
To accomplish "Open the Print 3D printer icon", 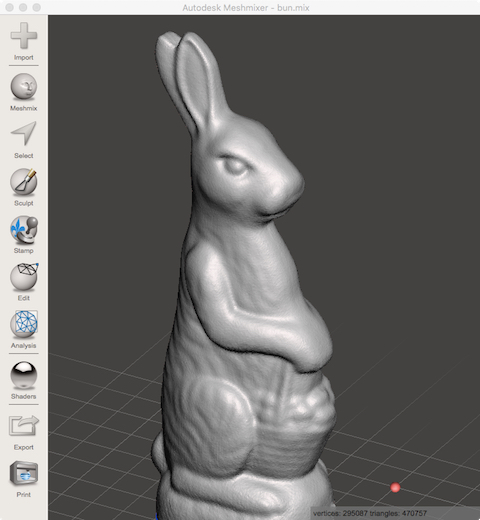I will 24,473.
